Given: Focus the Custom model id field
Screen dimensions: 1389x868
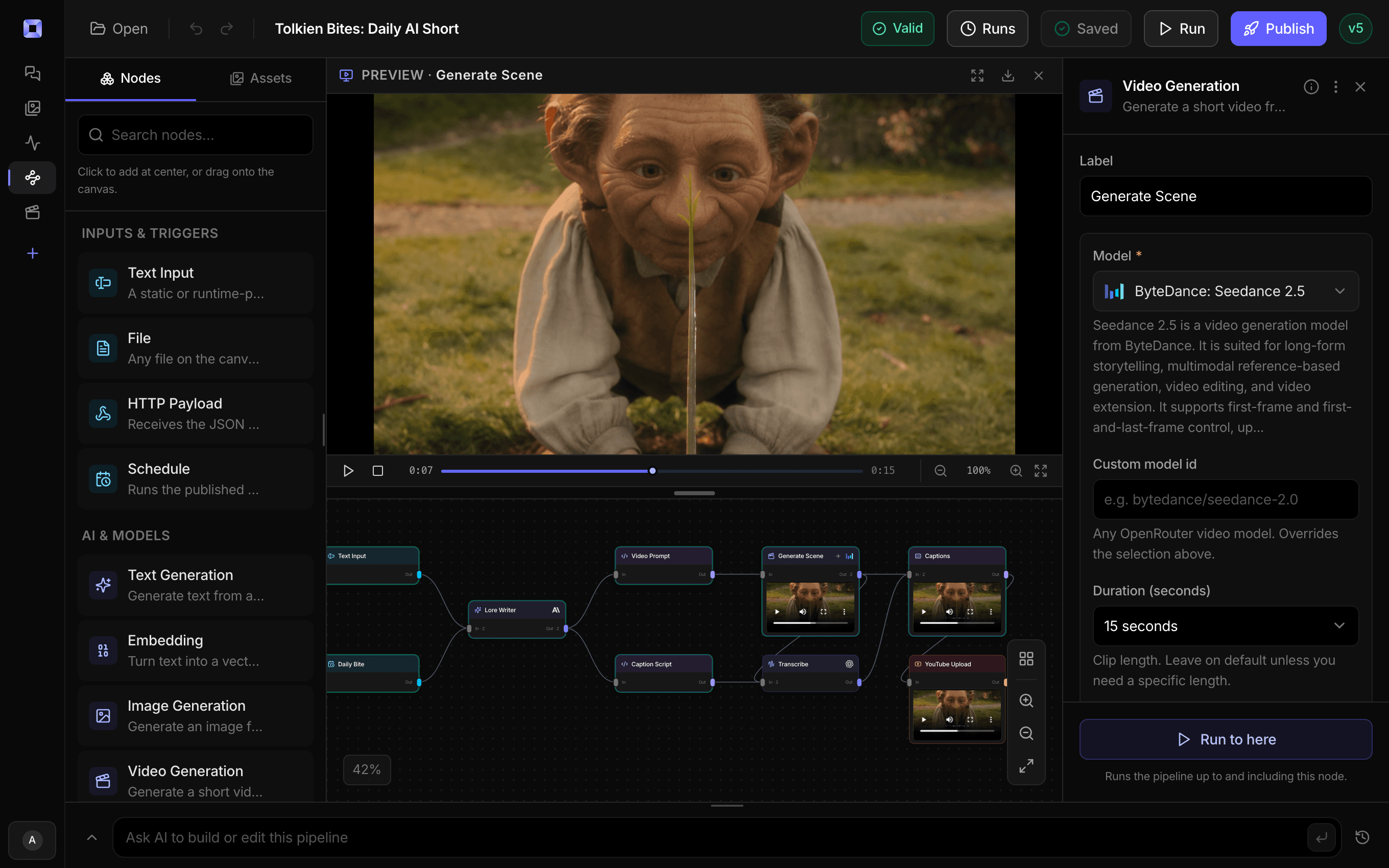Looking at the screenshot, I should (1226, 499).
